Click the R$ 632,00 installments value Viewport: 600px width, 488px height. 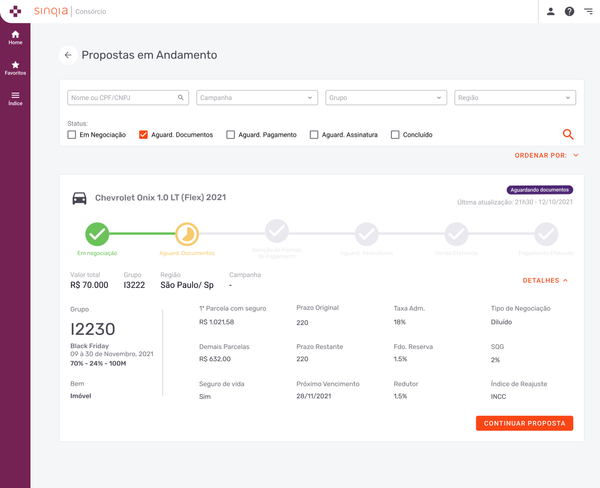215,359
